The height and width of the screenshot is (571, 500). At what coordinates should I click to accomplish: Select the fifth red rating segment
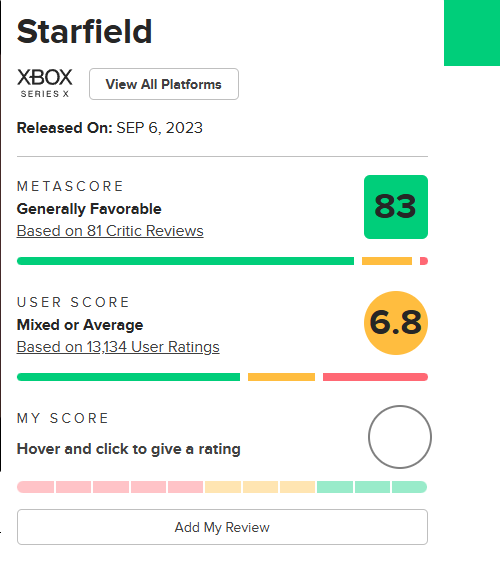click(185, 487)
